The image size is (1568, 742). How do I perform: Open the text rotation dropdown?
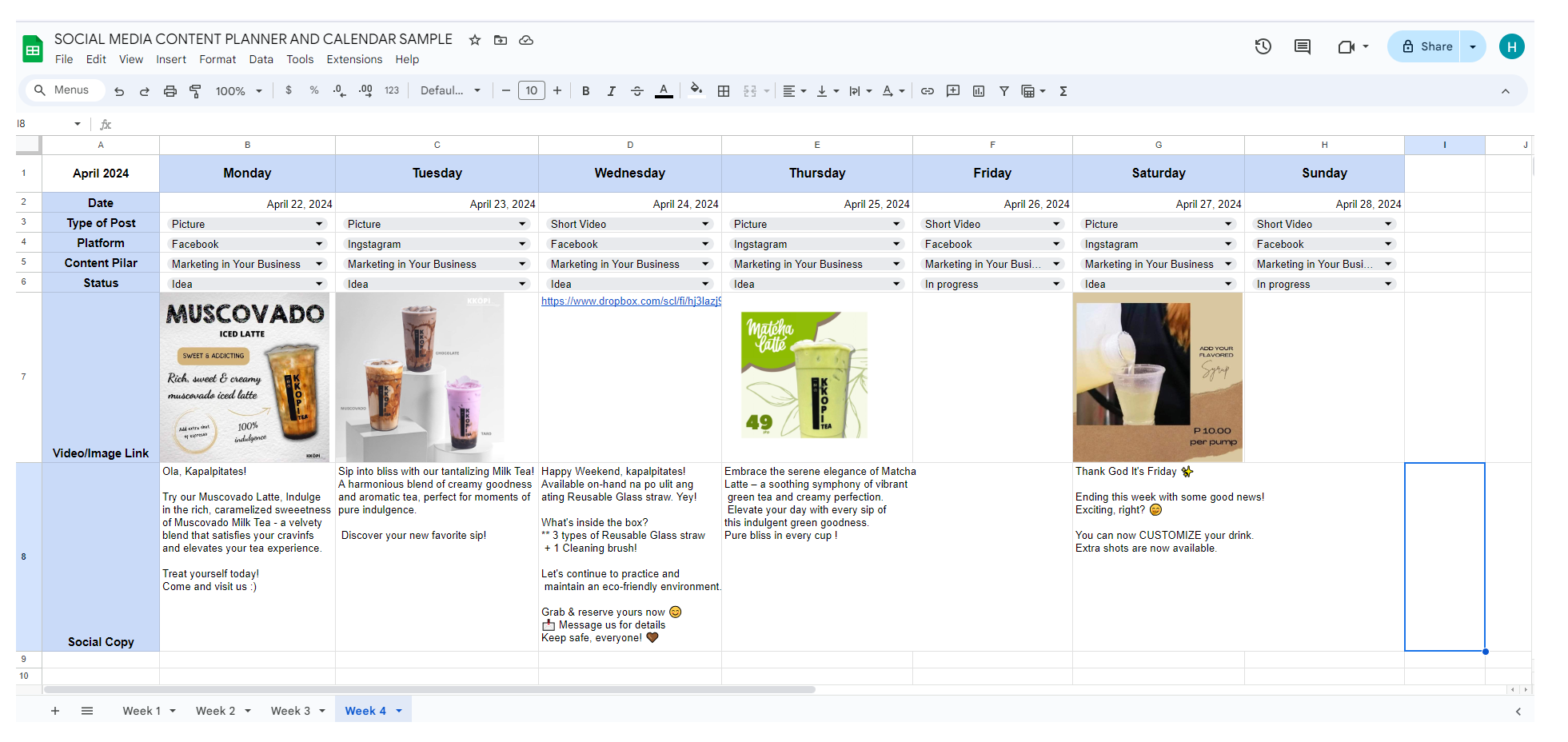click(x=892, y=91)
